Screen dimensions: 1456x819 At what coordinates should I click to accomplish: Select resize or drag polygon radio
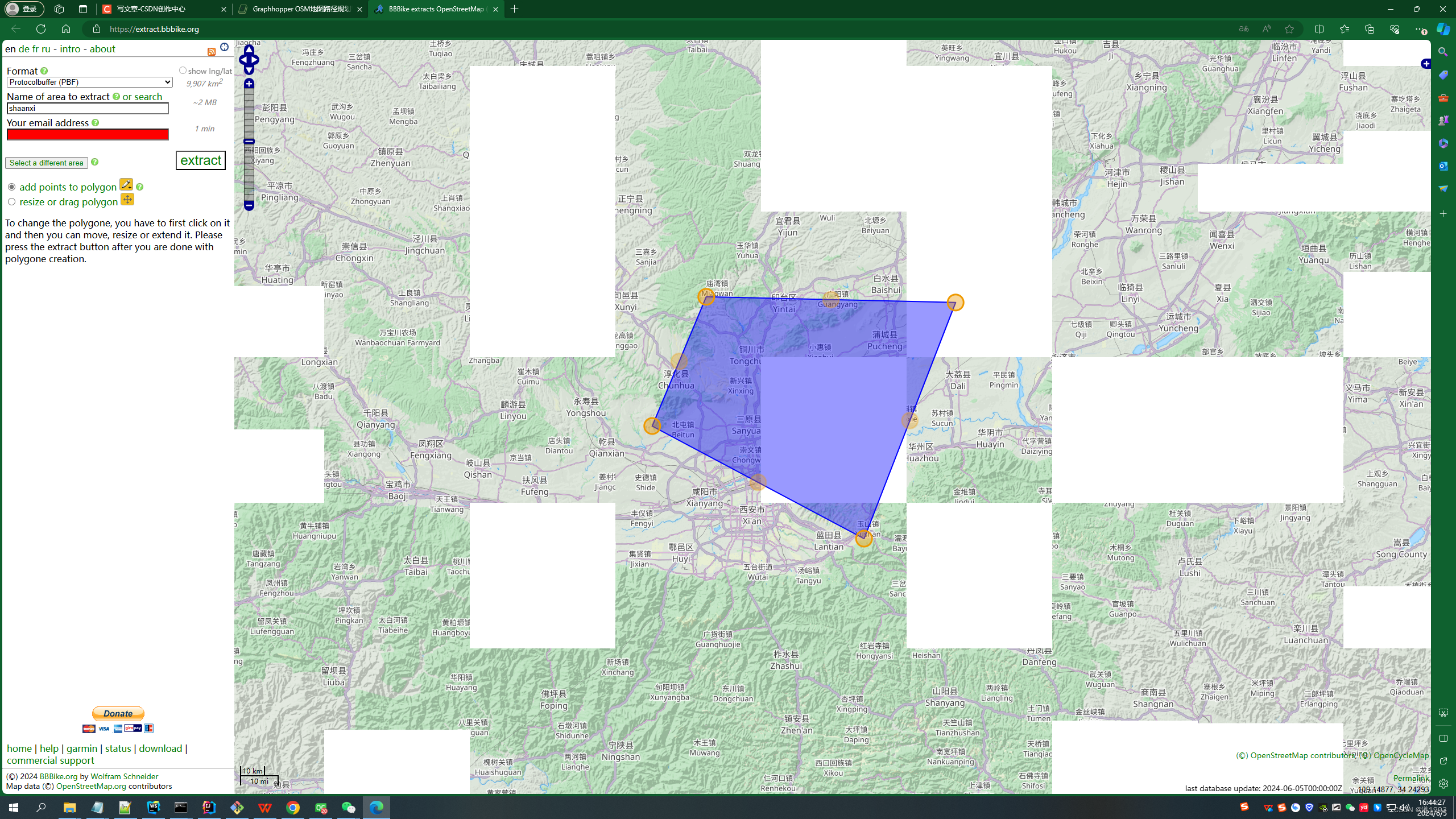tap(11, 202)
